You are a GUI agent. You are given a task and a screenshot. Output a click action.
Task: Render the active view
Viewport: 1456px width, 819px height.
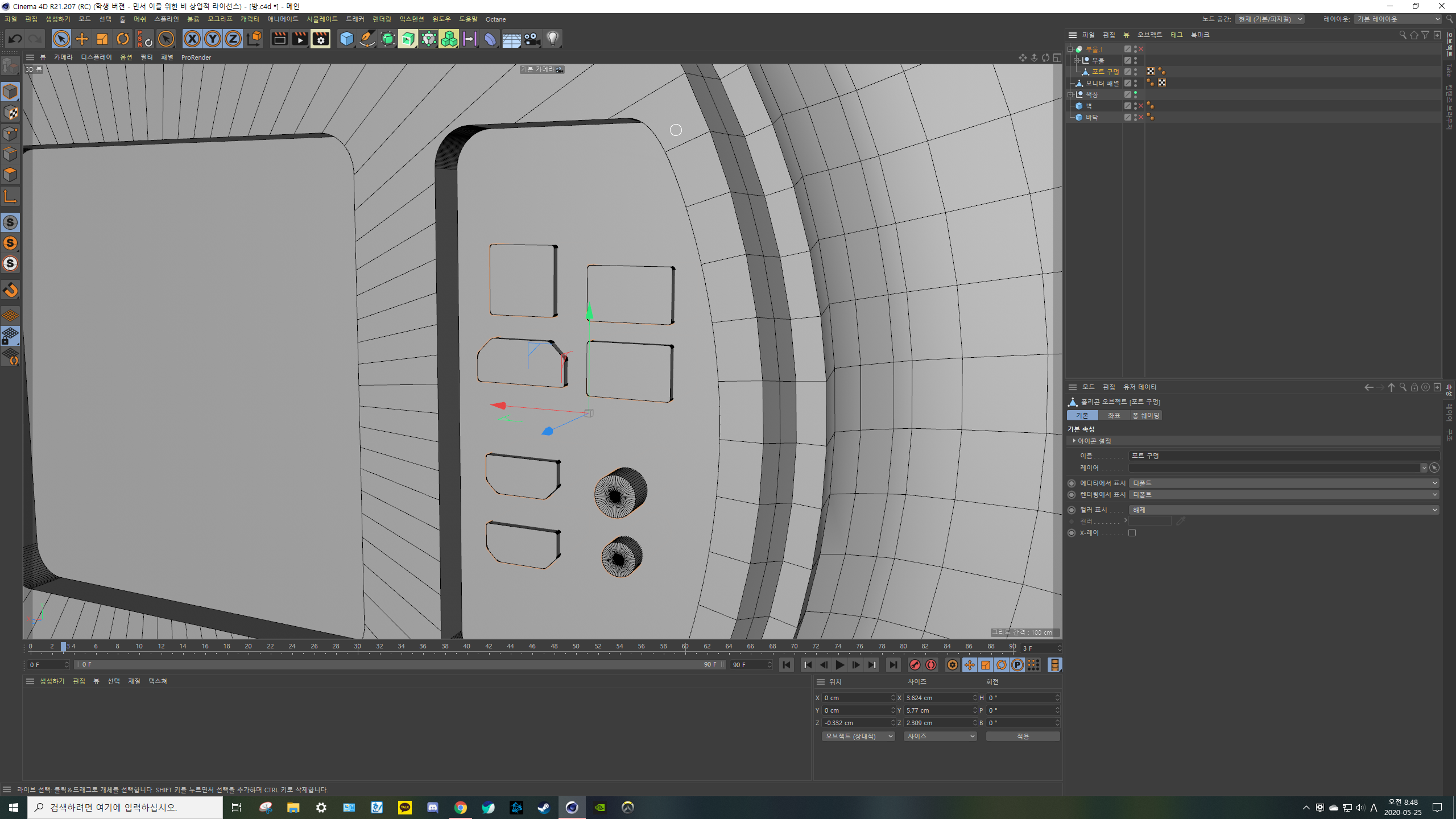(x=279, y=39)
